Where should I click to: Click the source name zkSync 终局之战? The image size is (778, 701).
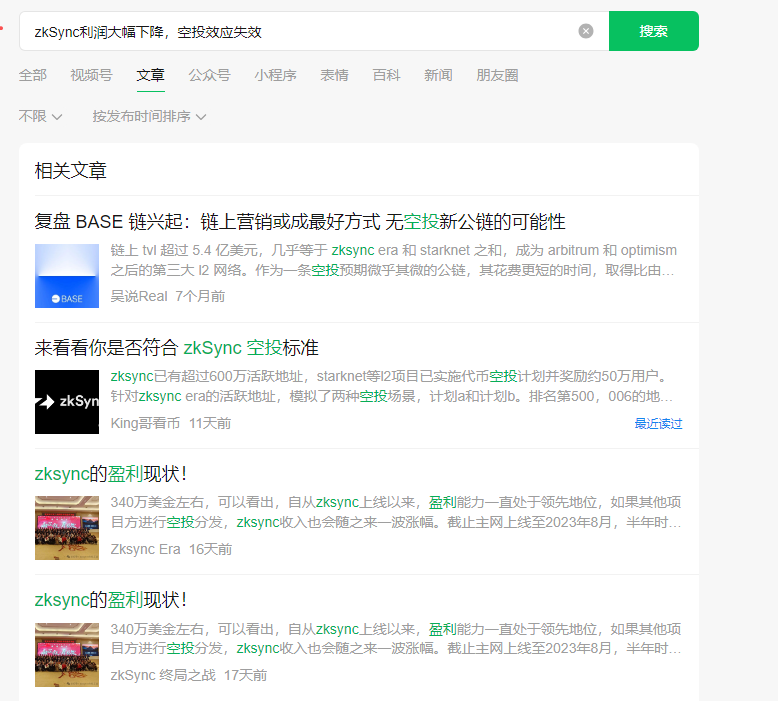163,675
